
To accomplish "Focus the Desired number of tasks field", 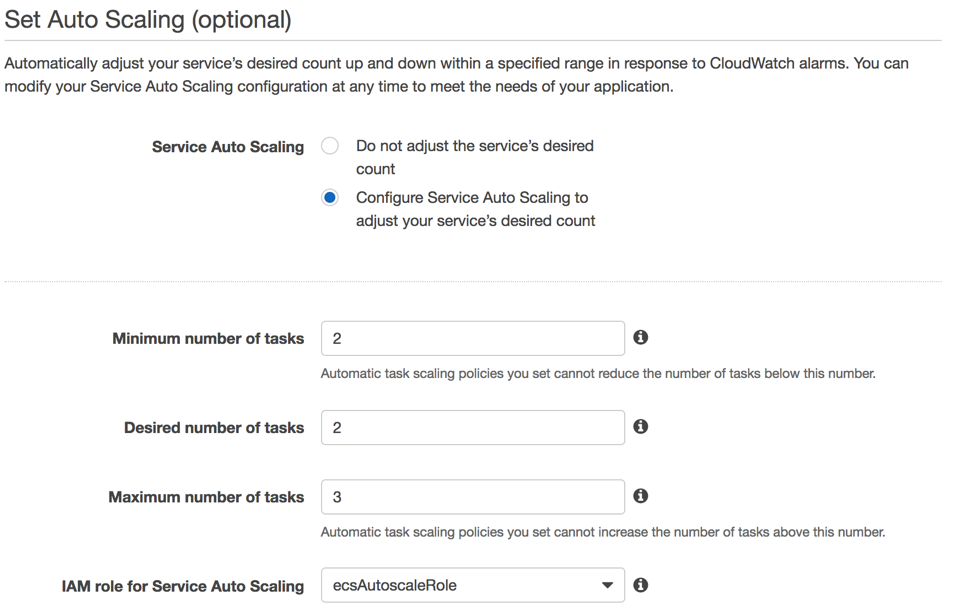I will [472, 428].
